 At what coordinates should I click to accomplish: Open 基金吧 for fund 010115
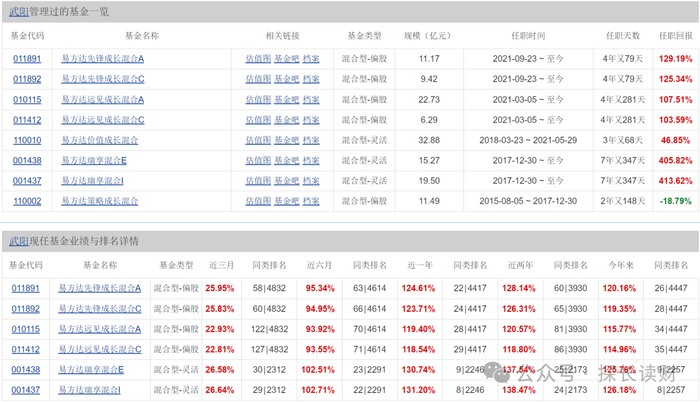pyautogui.click(x=286, y=100)
